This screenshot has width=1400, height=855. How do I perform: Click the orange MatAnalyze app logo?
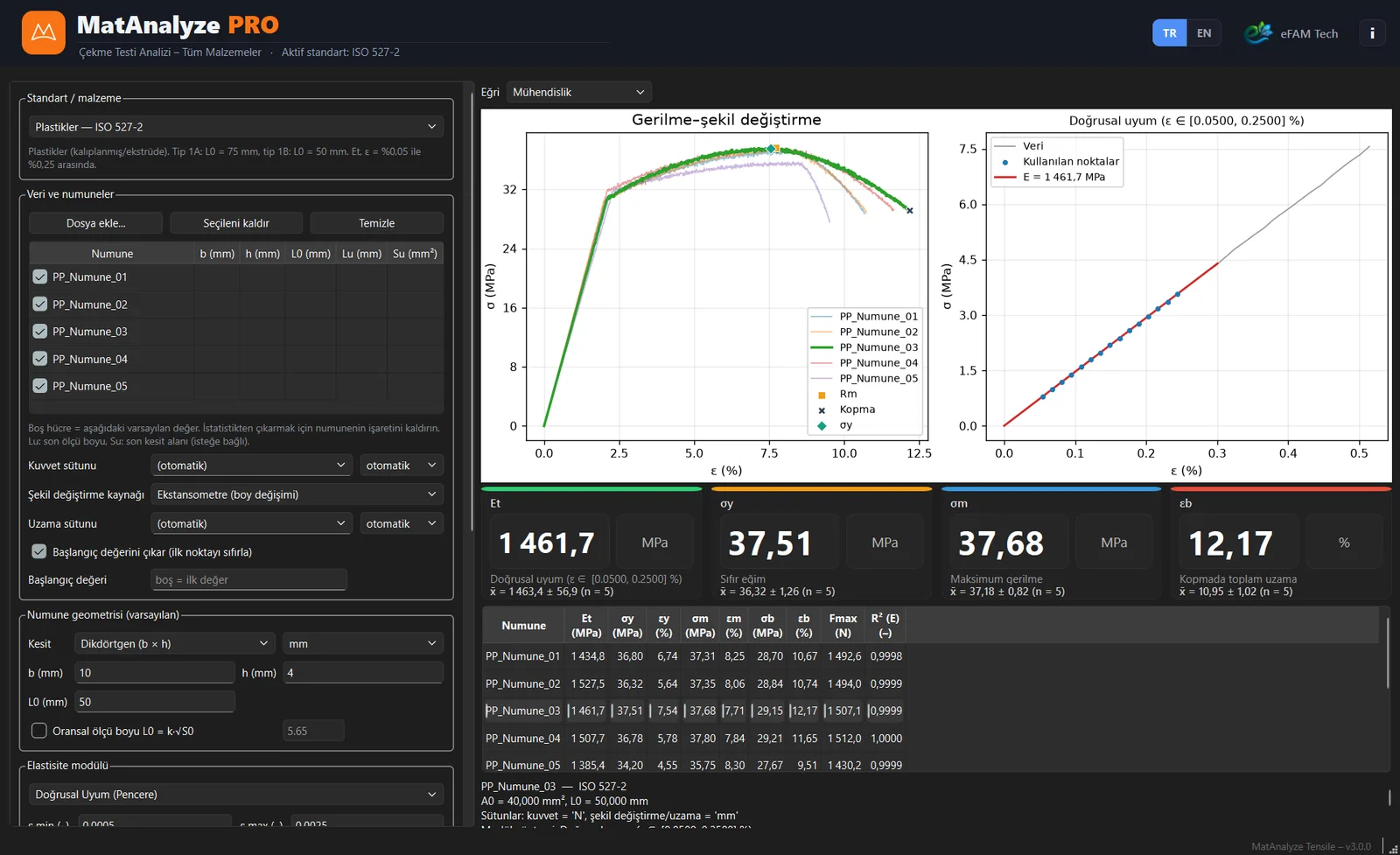43,33
